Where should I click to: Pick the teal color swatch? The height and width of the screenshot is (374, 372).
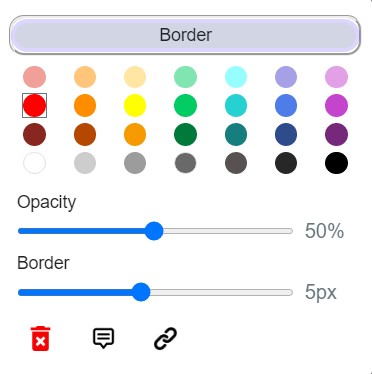pyautogui.click(x=236, y=134)
